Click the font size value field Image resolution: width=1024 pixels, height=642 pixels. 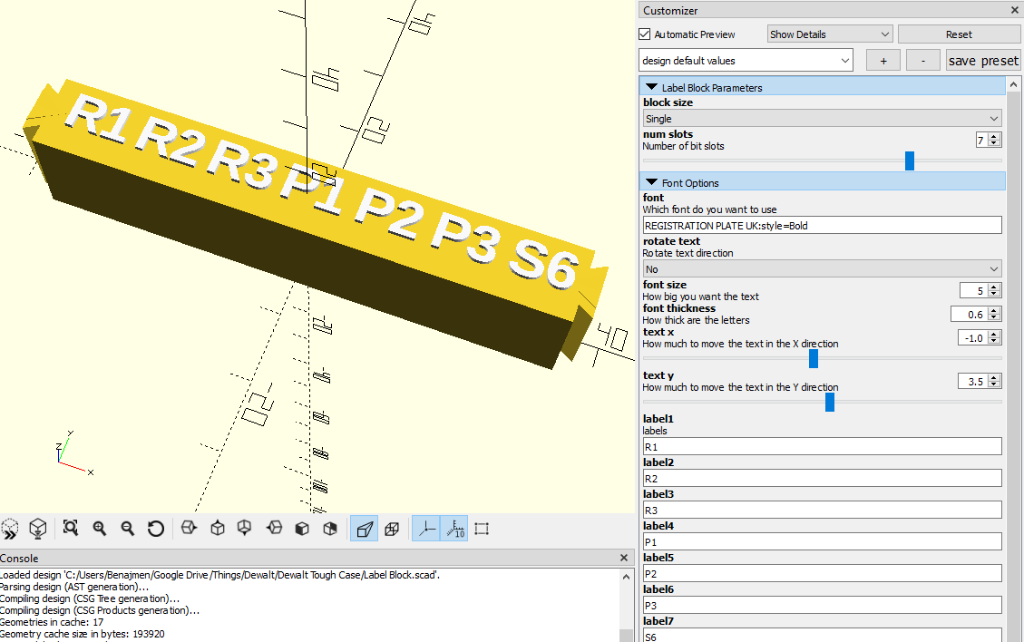[974, 291]
